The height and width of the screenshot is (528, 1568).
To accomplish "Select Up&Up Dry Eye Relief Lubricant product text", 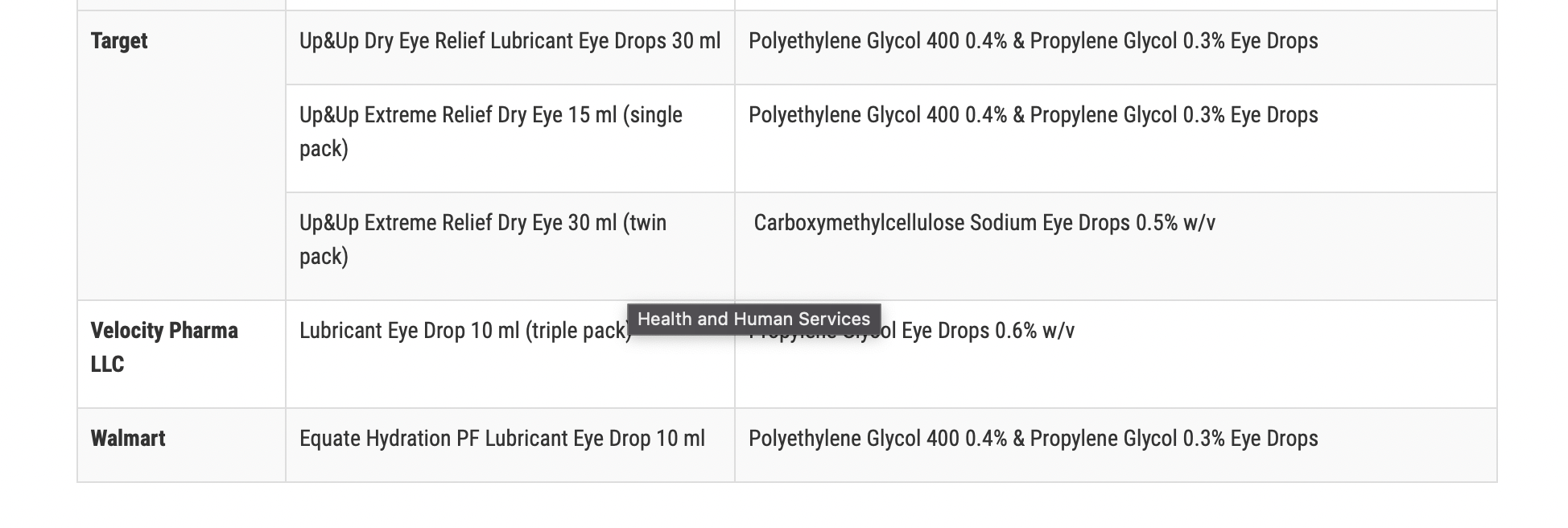I will (x=510, y=41).
